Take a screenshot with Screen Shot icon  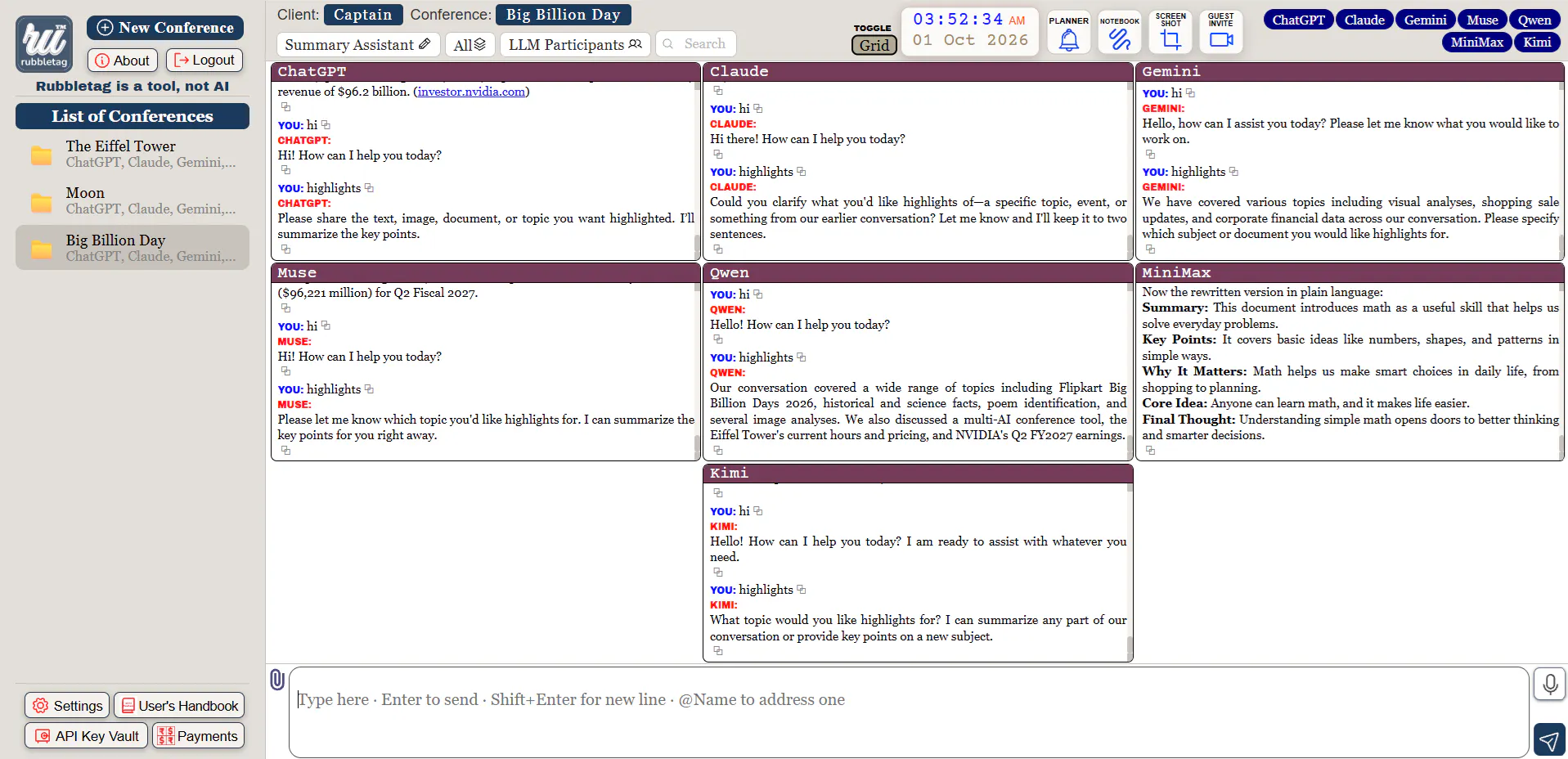1170,33
